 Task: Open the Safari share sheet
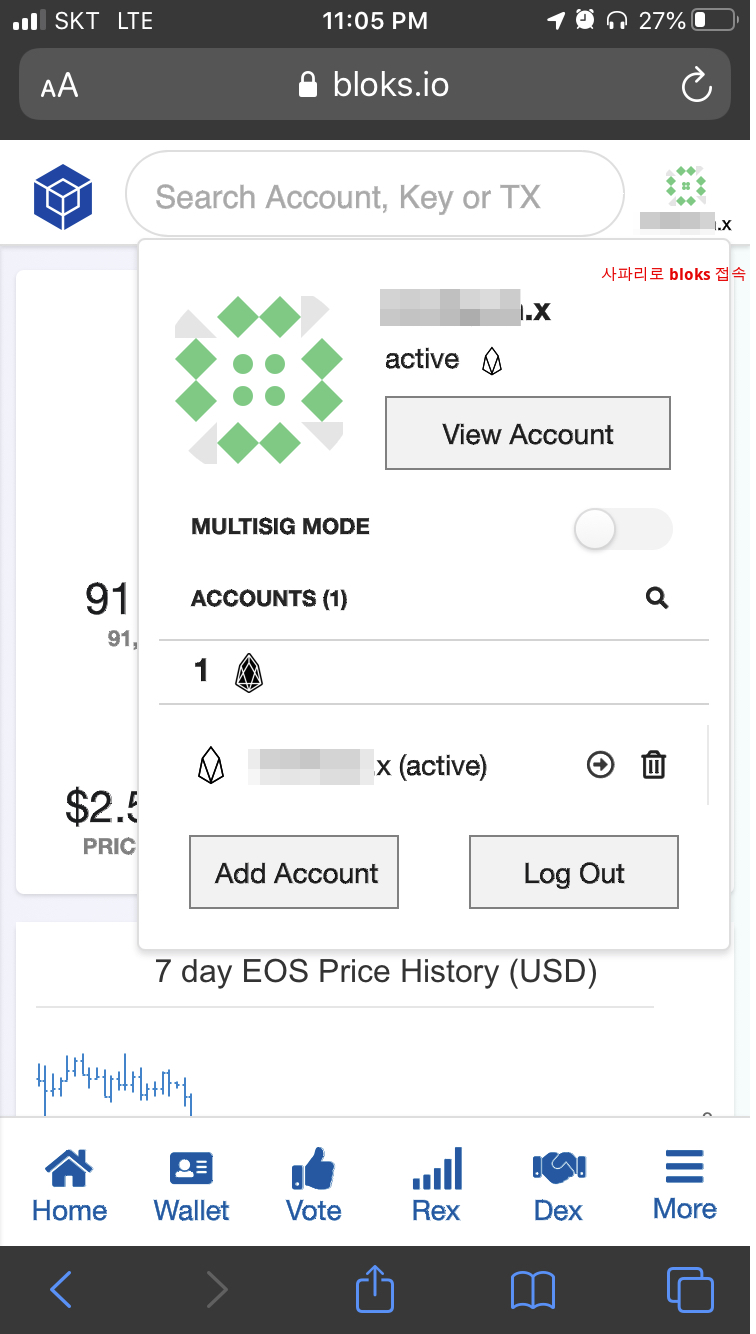375,1289
